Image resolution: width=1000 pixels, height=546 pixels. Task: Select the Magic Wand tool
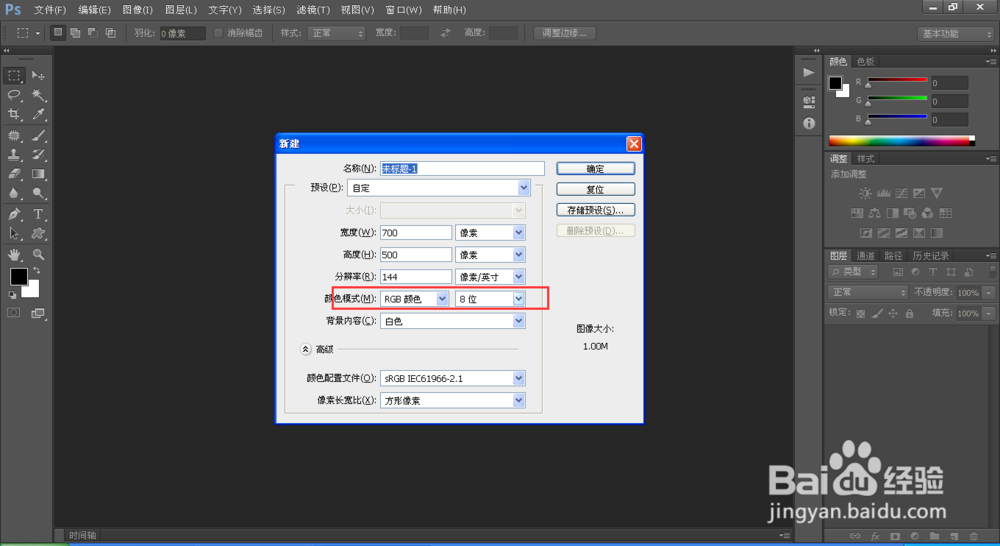38,95
